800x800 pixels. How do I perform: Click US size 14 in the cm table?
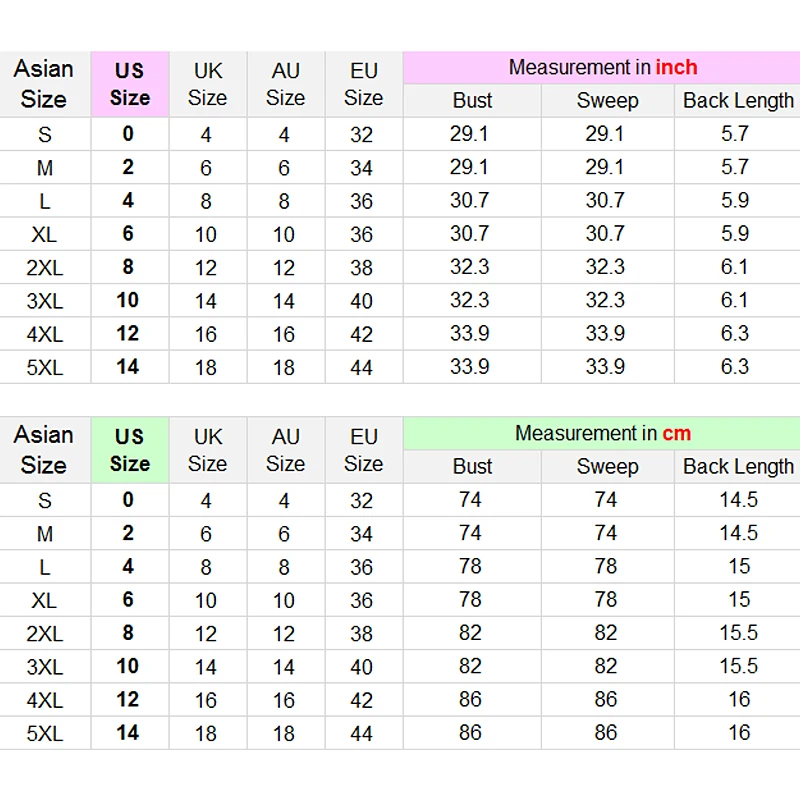128,733
